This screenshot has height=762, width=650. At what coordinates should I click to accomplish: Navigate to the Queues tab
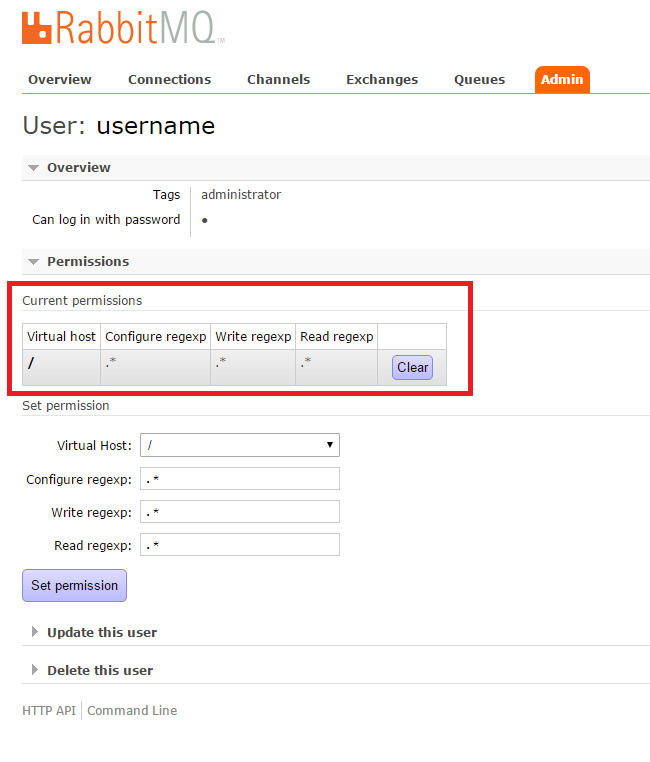479,80
